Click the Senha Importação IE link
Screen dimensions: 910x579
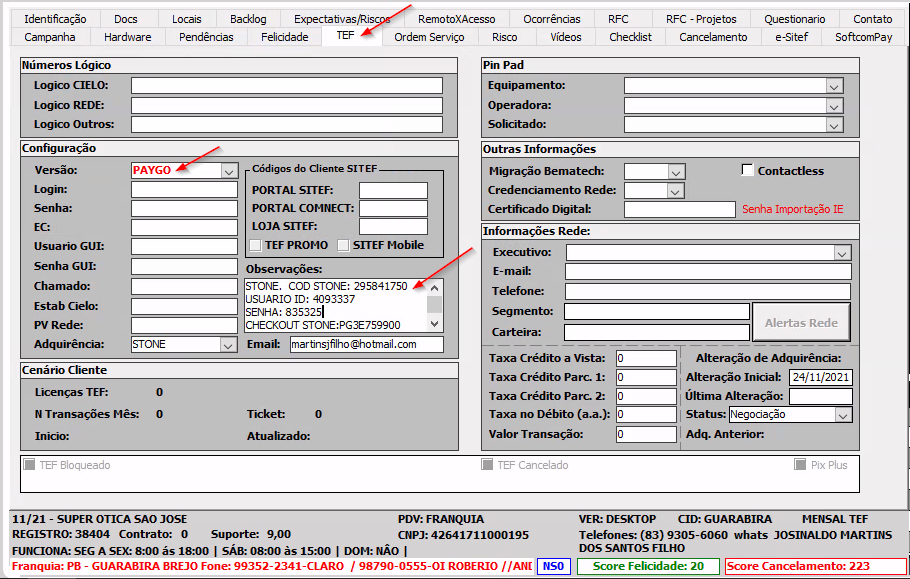(792, 210)
